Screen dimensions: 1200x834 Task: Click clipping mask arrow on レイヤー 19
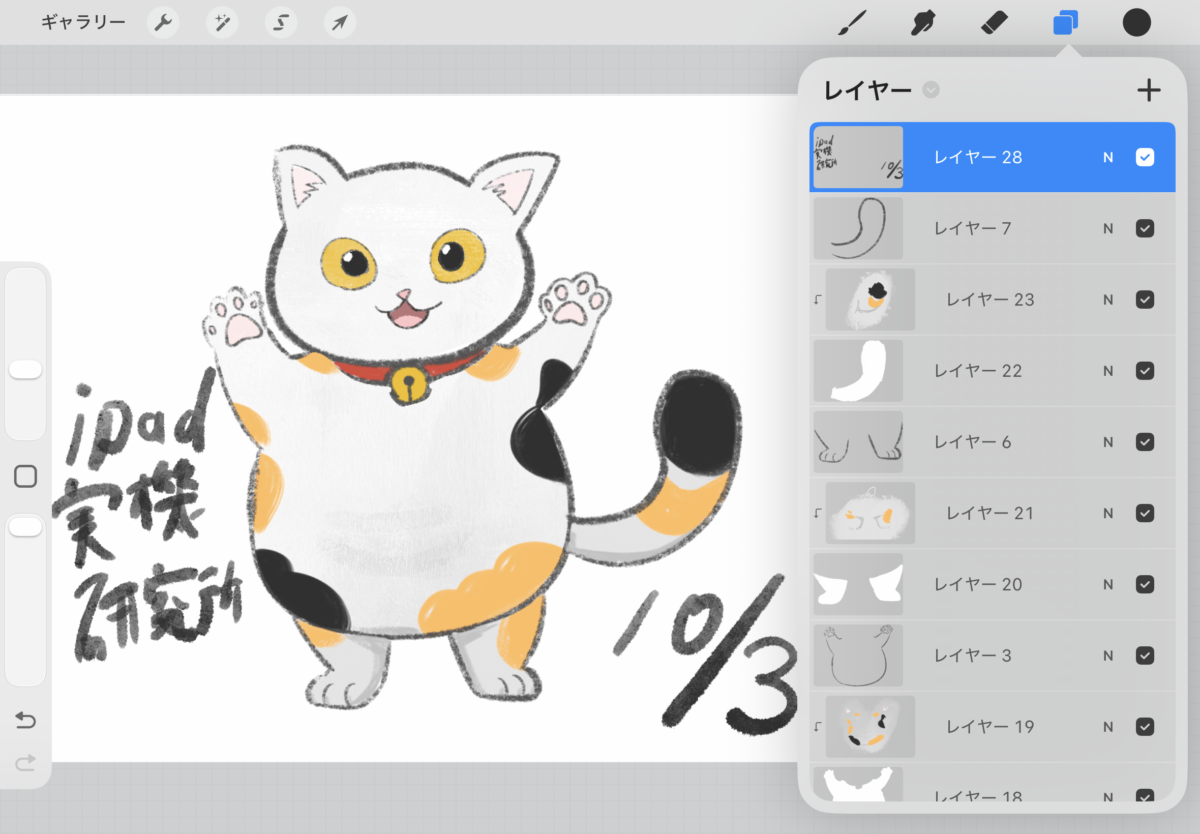(x=818, y=726)
